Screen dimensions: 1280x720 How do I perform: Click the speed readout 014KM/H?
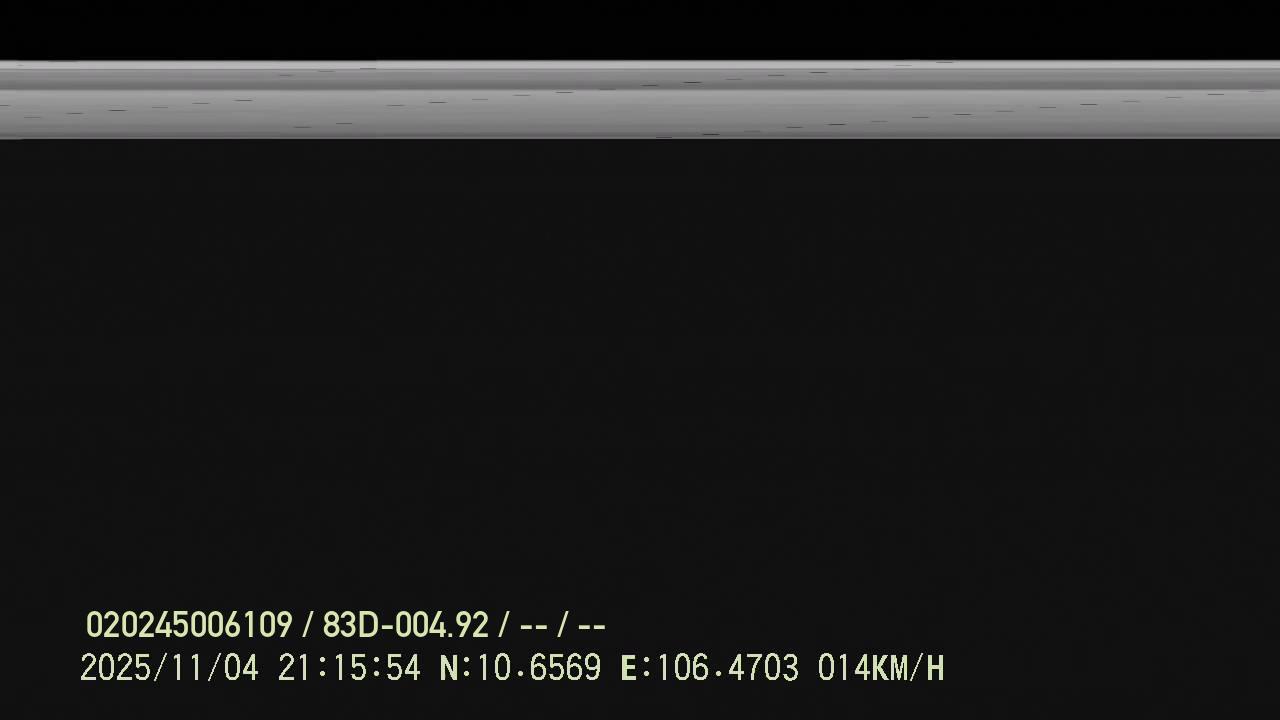(x=881, y=668)
